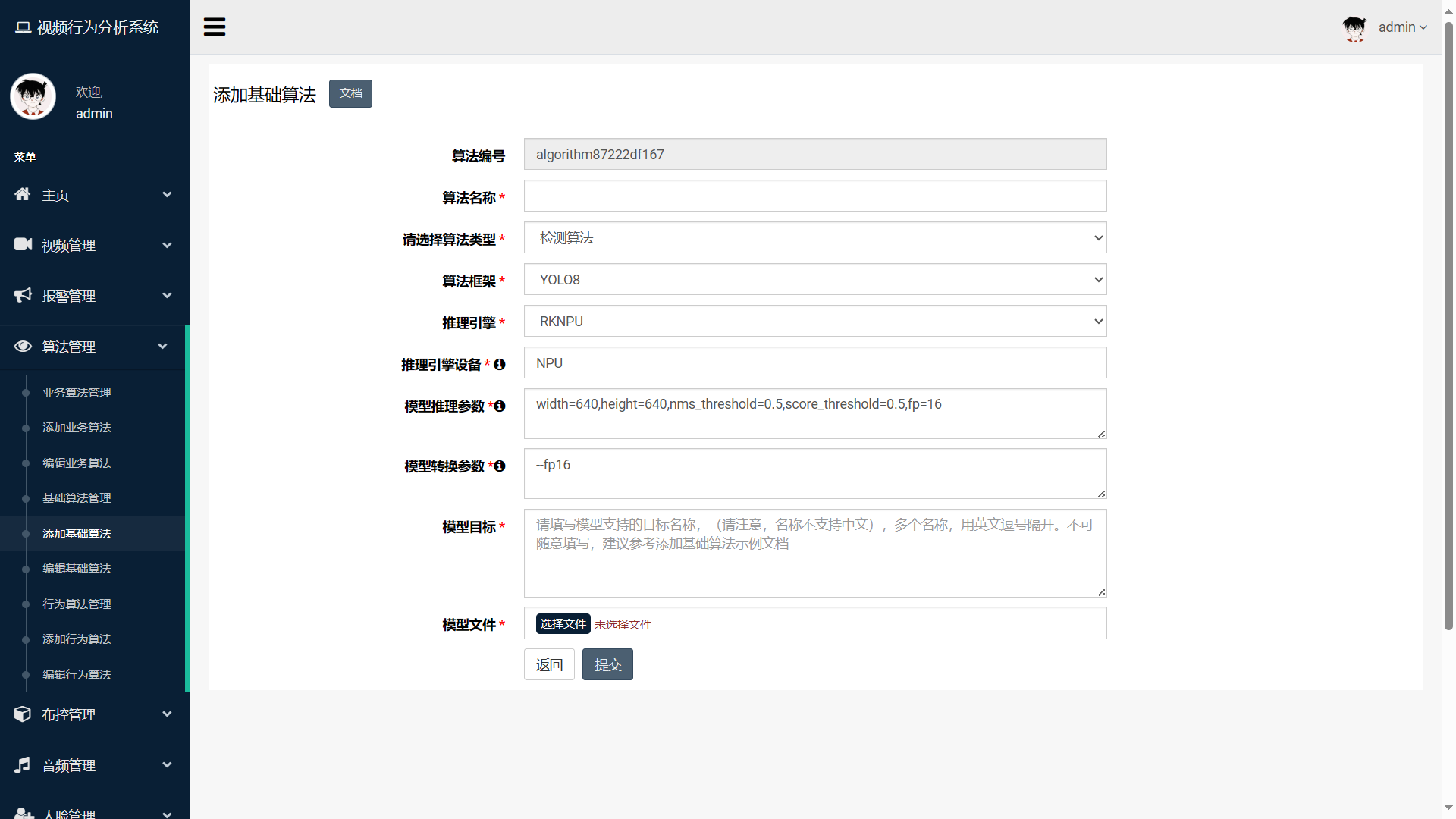Select the 布控管理 cube icon

[22, 714]
